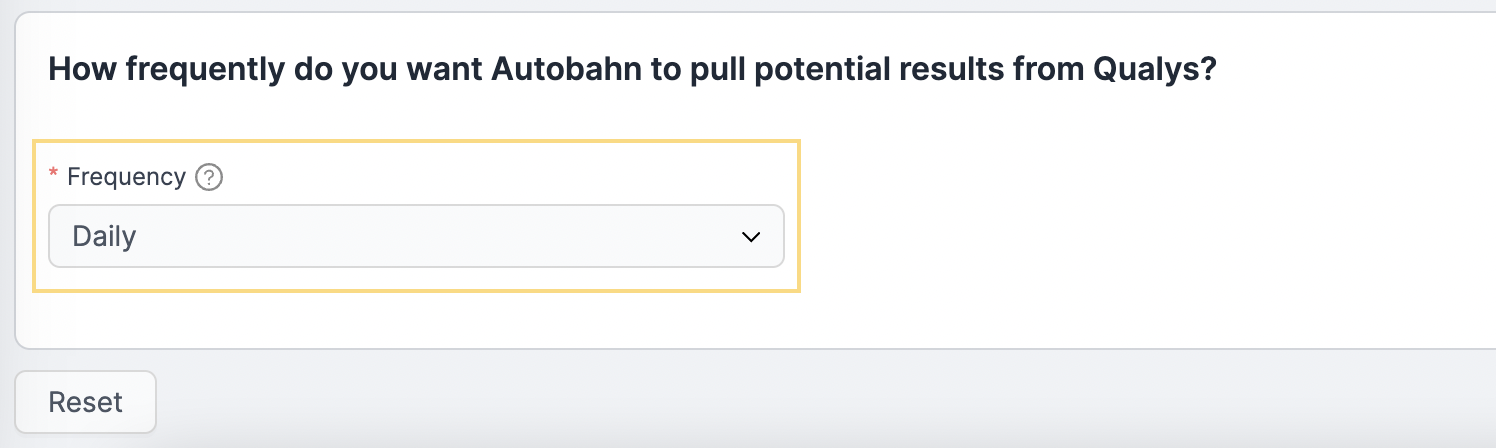Change pull frequency from Daily
1496x448 pixels.
[x=416, y=236]
